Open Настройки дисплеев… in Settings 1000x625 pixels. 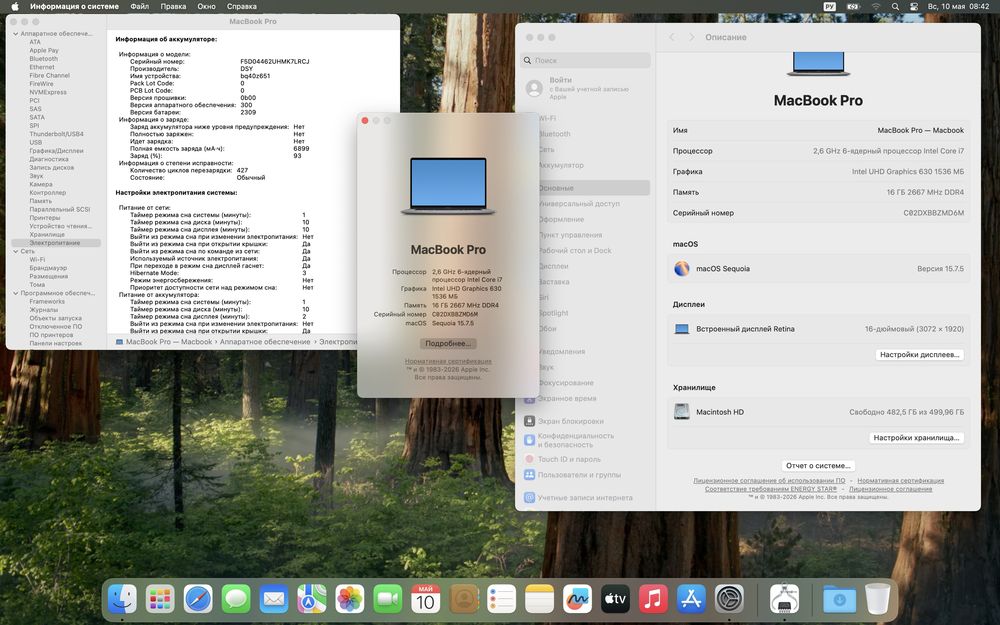(x=920, y=355)
